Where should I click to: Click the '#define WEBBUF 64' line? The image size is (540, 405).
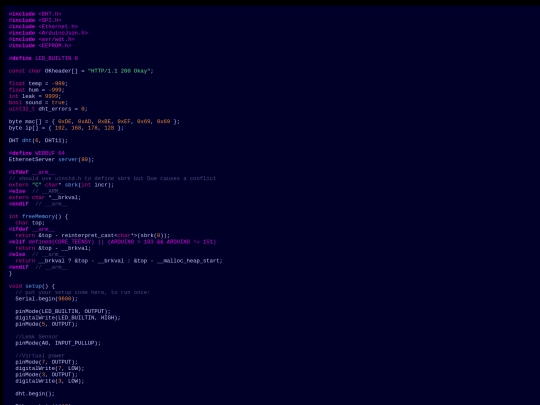37,153
